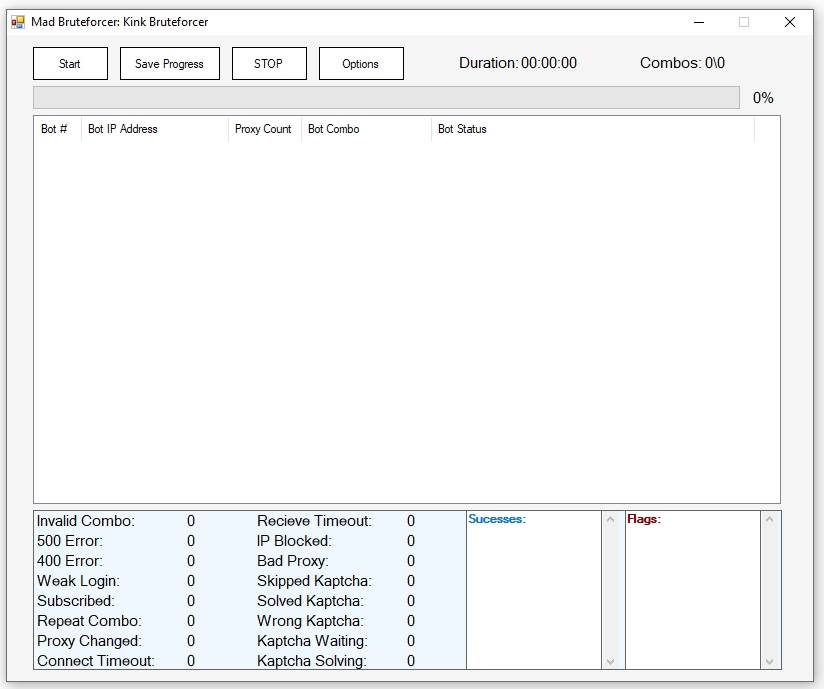
Task: Click the Start button
Action: (x=70, y=64)
